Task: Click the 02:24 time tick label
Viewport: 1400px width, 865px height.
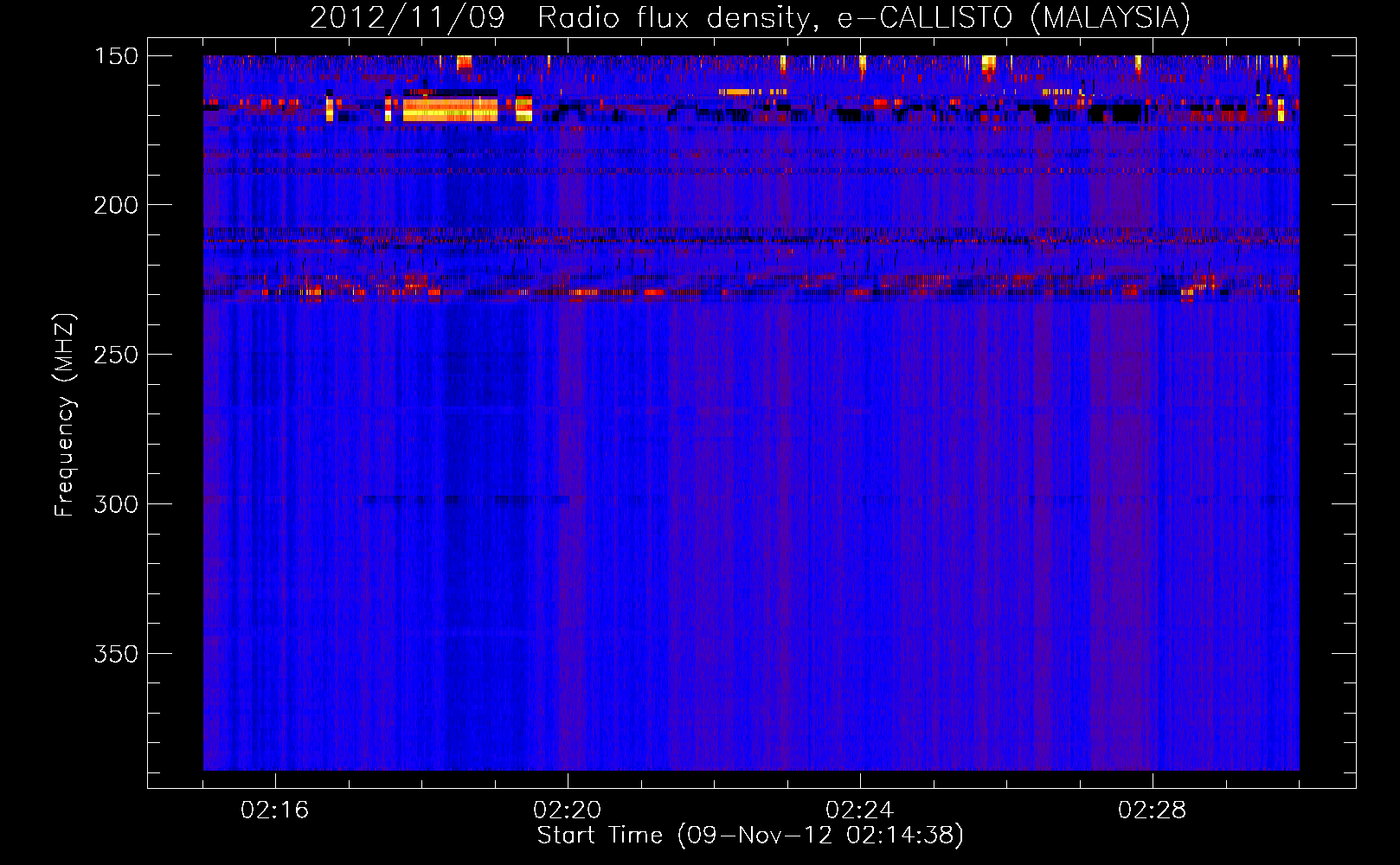Action: point(860,811)
